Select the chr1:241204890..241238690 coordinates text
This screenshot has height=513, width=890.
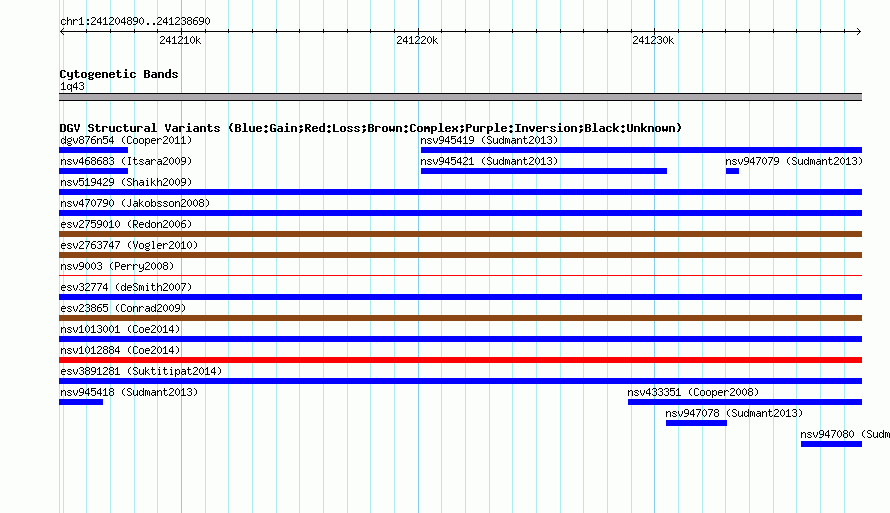(x=135, y=21)
